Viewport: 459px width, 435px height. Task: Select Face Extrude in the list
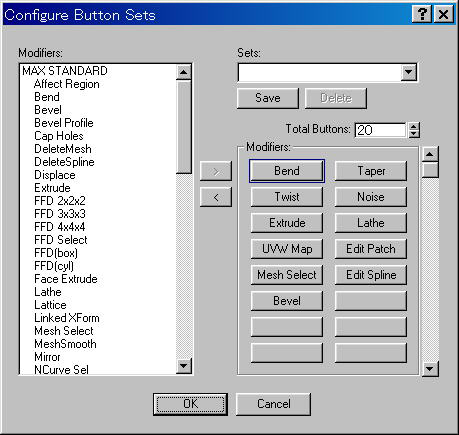66,279
